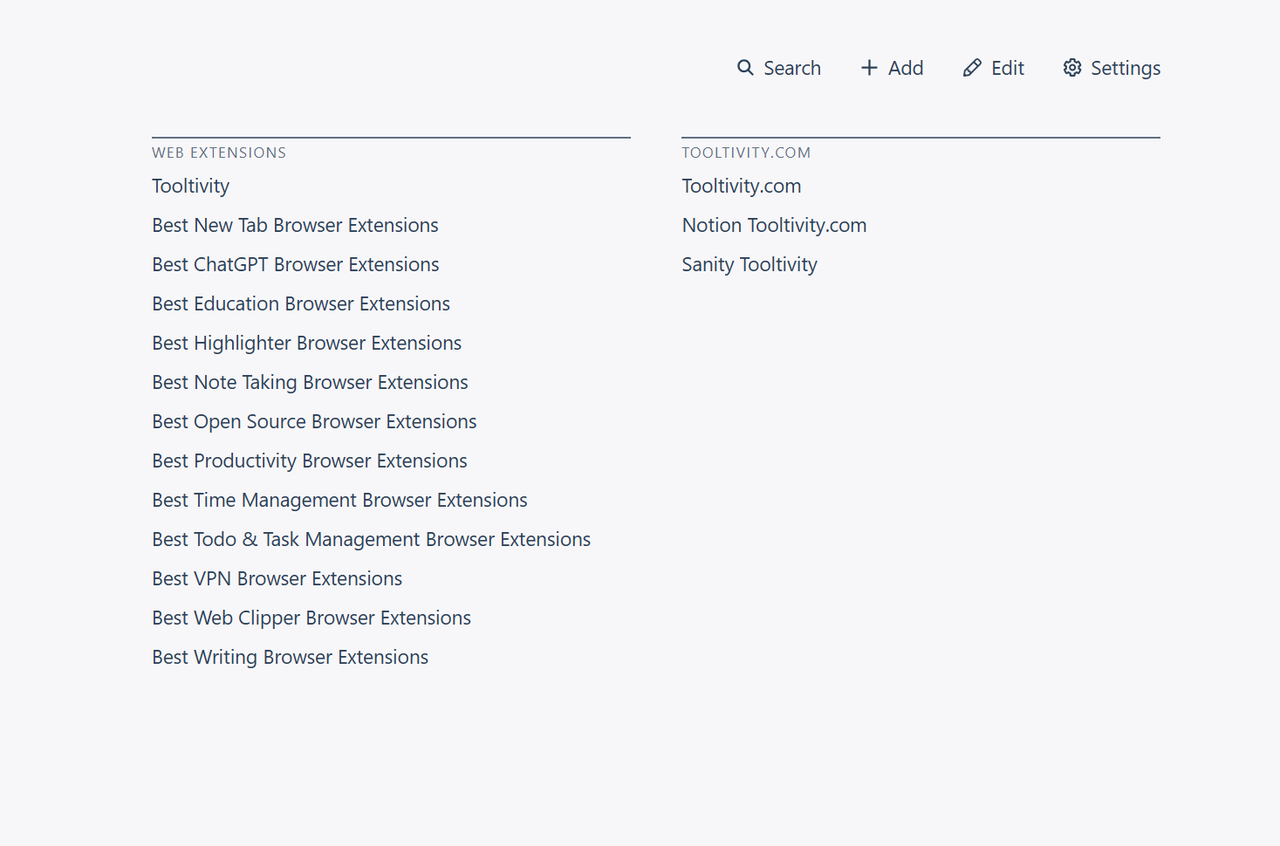The height and width of the screenshot is (846, 1280).
Task: Click the gear Settings icon
Action: click(1072, 68)
